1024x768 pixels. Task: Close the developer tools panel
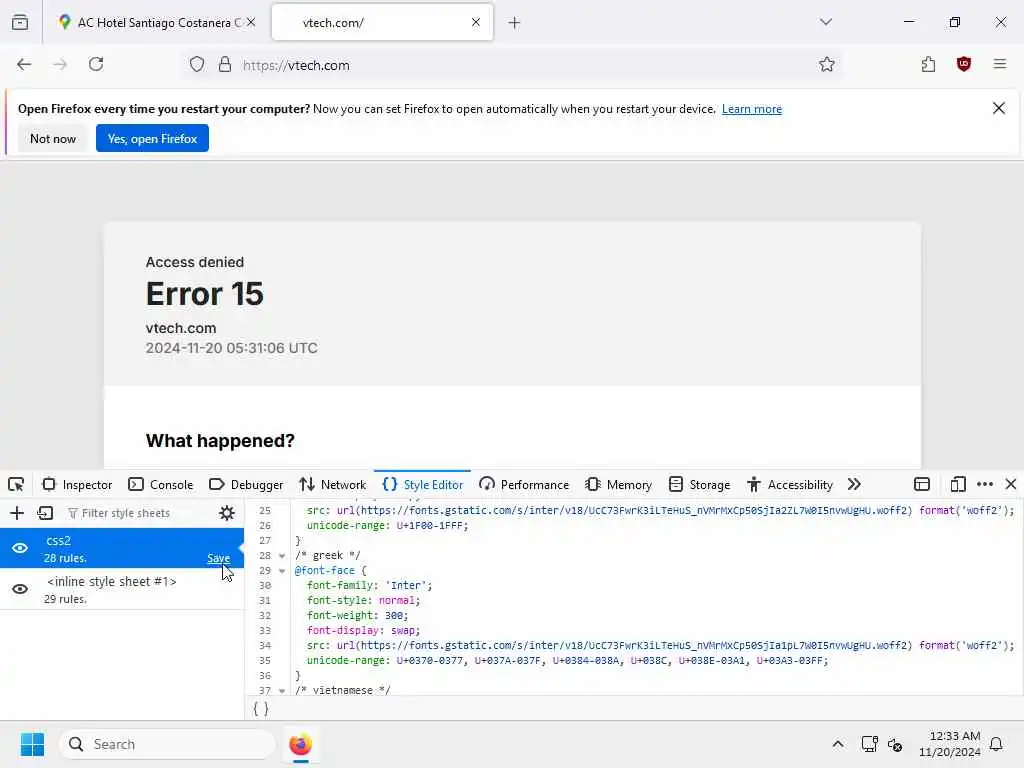pos(1011,485)
